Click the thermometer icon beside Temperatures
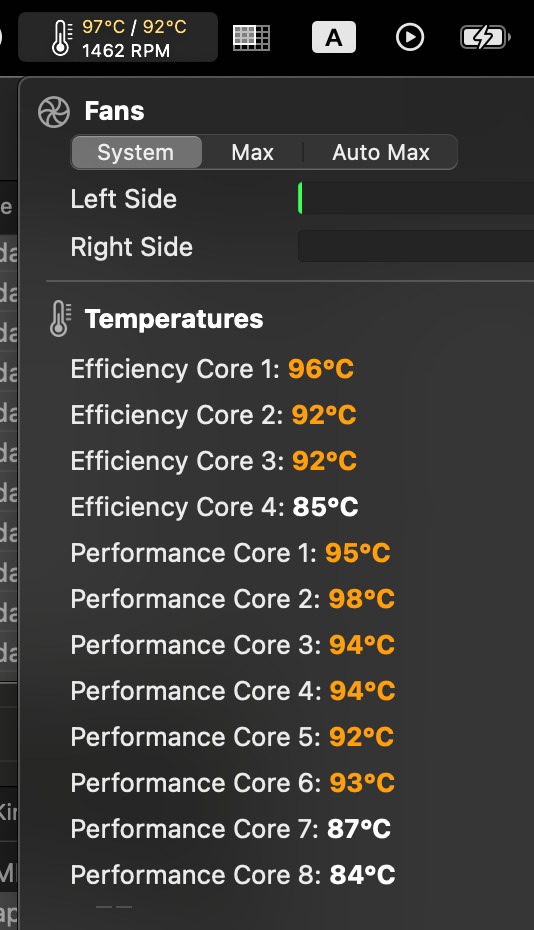534x930 pixels. tap(59, 319)
